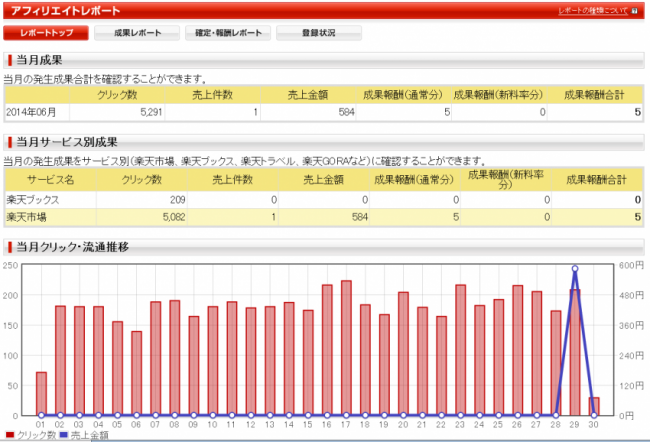Click the サービス名 column header

(x=51, y=180)
